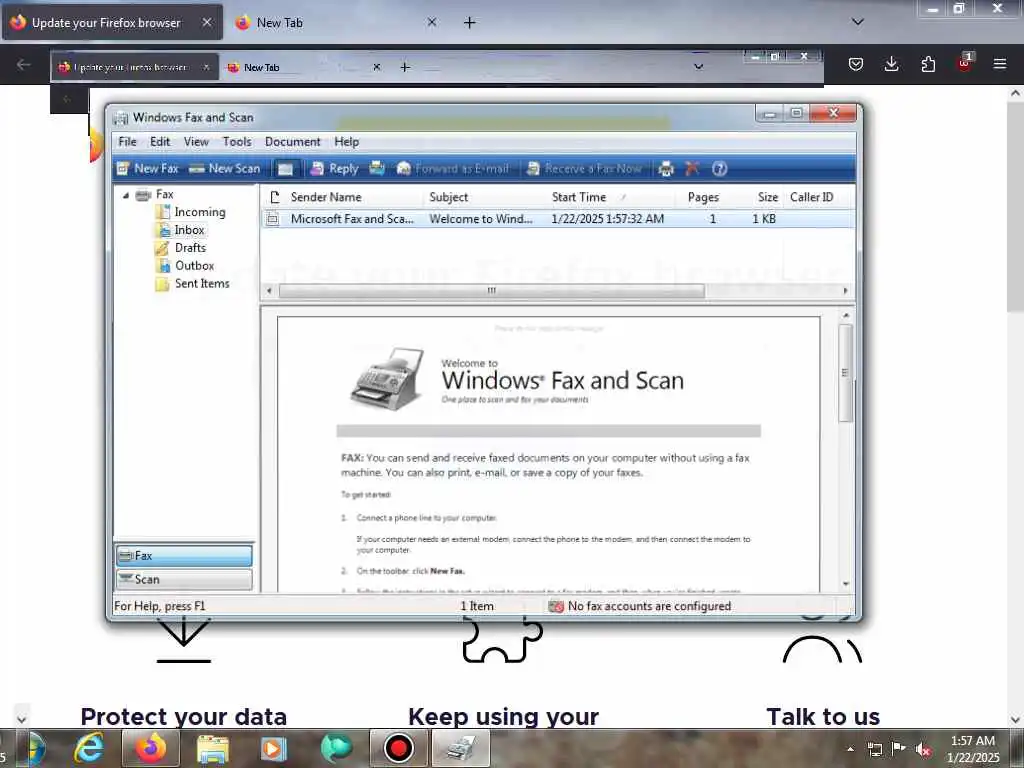Toggle the preview pane toolbar icon
1024x768 pixels.
285,168
